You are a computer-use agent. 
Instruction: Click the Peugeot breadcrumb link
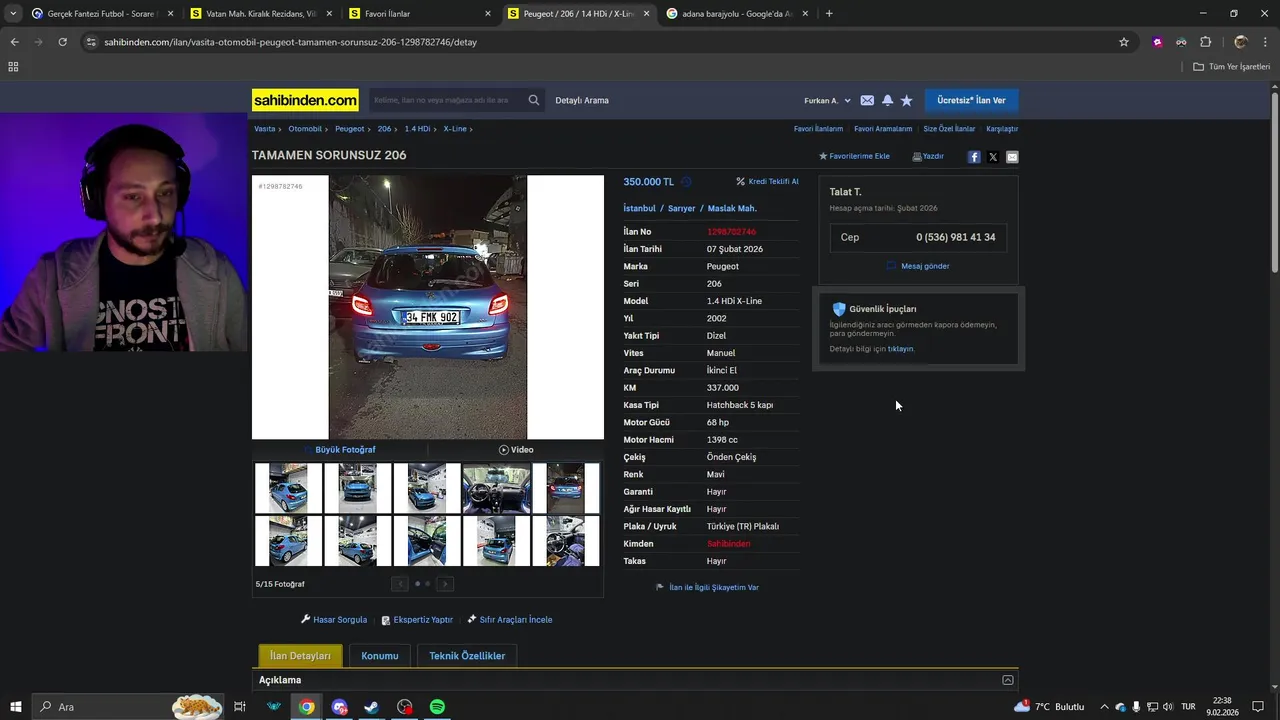(349, 129)
